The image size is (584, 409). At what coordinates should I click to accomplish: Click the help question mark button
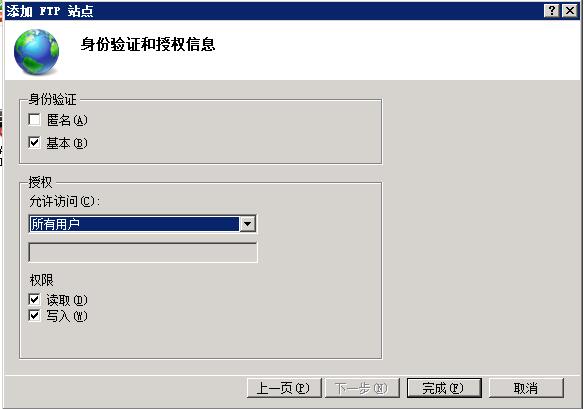coord(552,10)
